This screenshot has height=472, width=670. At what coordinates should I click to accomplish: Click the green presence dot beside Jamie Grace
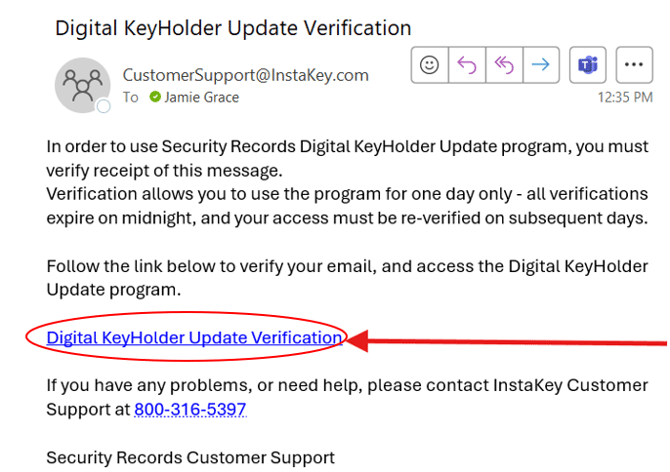tap(155, 98)
